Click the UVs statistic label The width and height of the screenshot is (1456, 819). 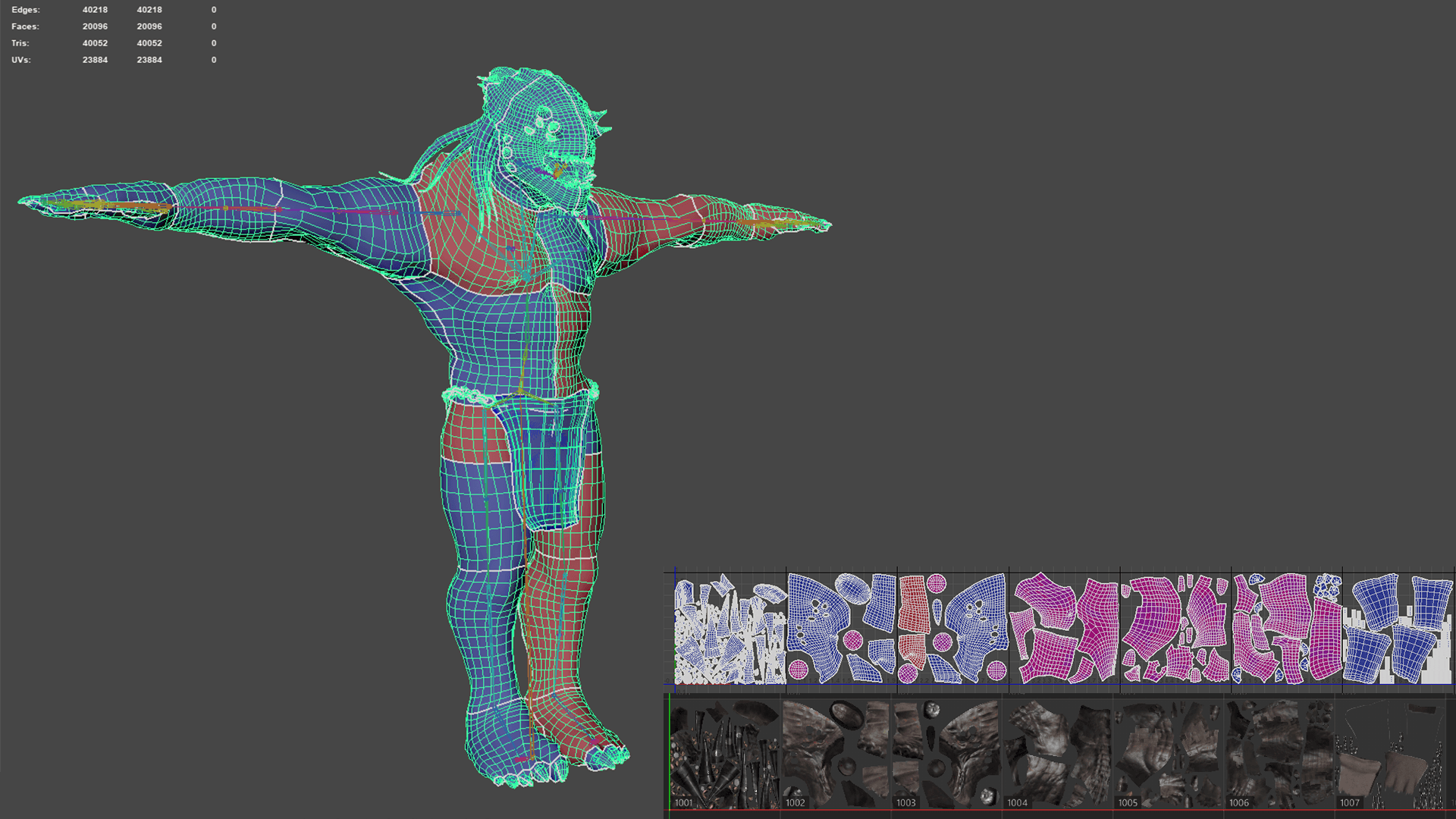pos(21,60)
